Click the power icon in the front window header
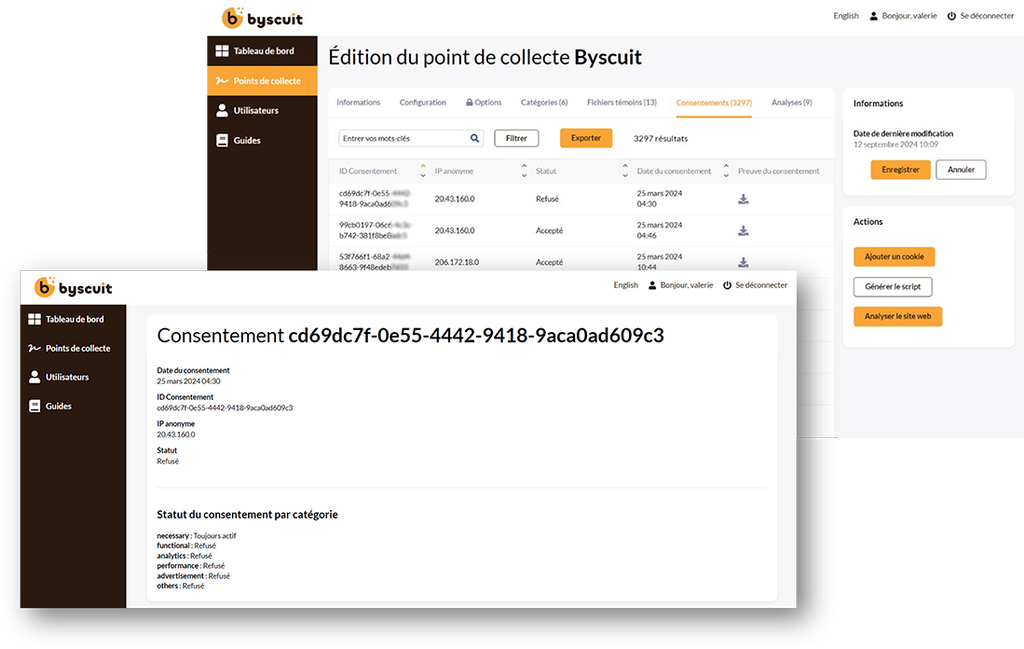 (x=727, y=285)
